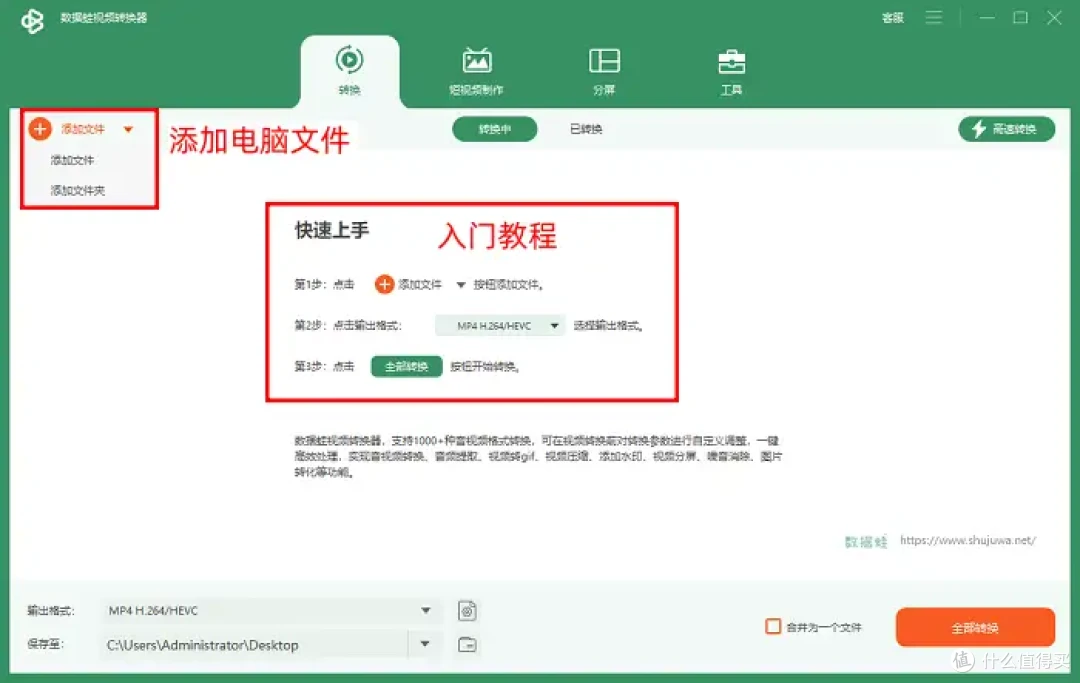The image size is (1080, 683).
Task: Open the 工具 toolbox tab
Action: [731, 71]
